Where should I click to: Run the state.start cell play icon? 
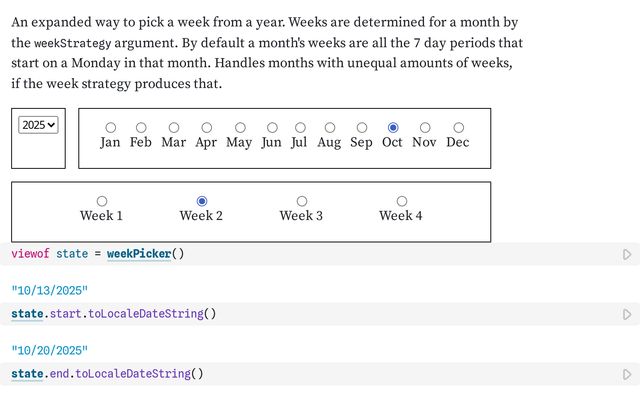point(627,315)
